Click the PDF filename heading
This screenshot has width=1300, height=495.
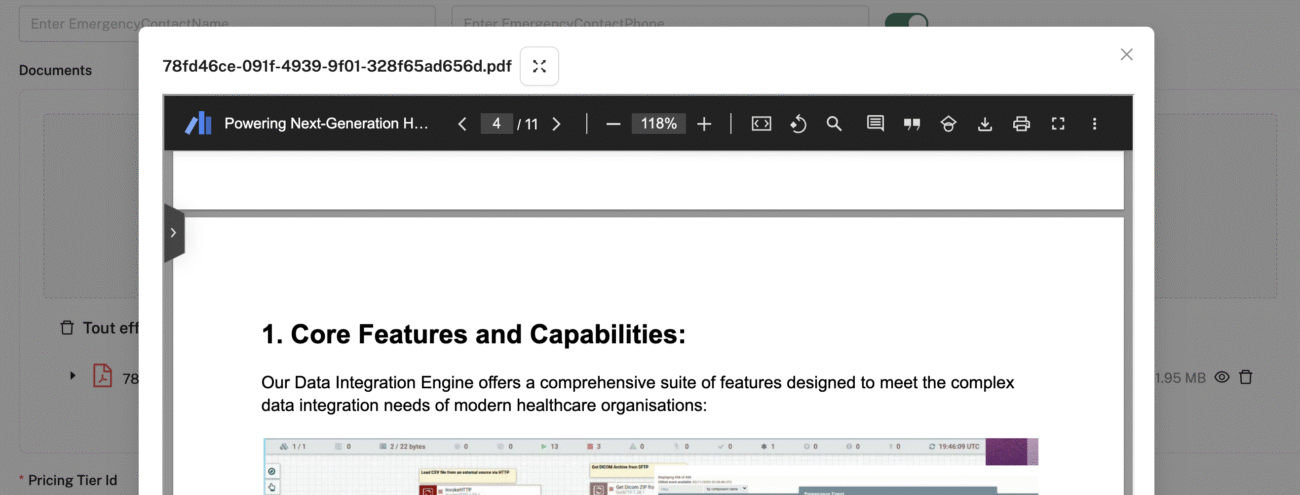coord(337,66)
